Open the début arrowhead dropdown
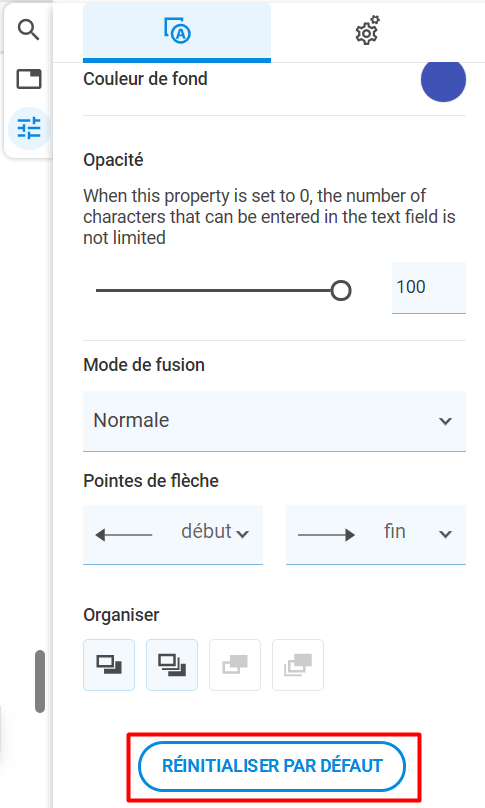This screenshot has width=485, height=808. point(173,534)
